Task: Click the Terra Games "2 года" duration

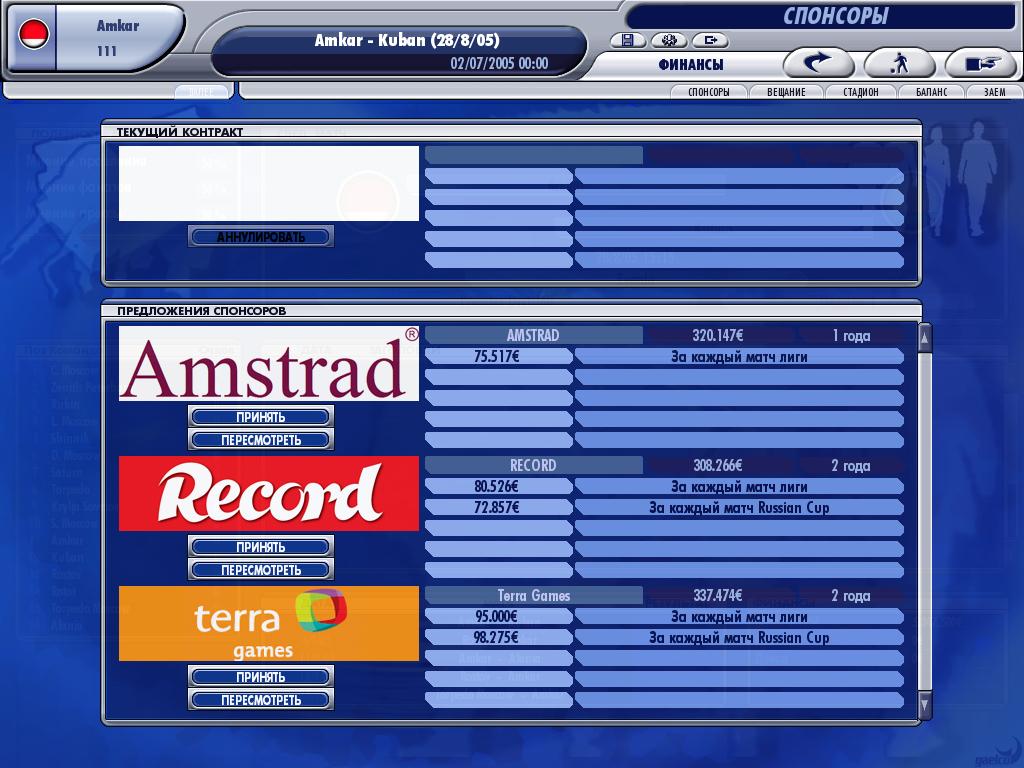Action: coord(851,596)
